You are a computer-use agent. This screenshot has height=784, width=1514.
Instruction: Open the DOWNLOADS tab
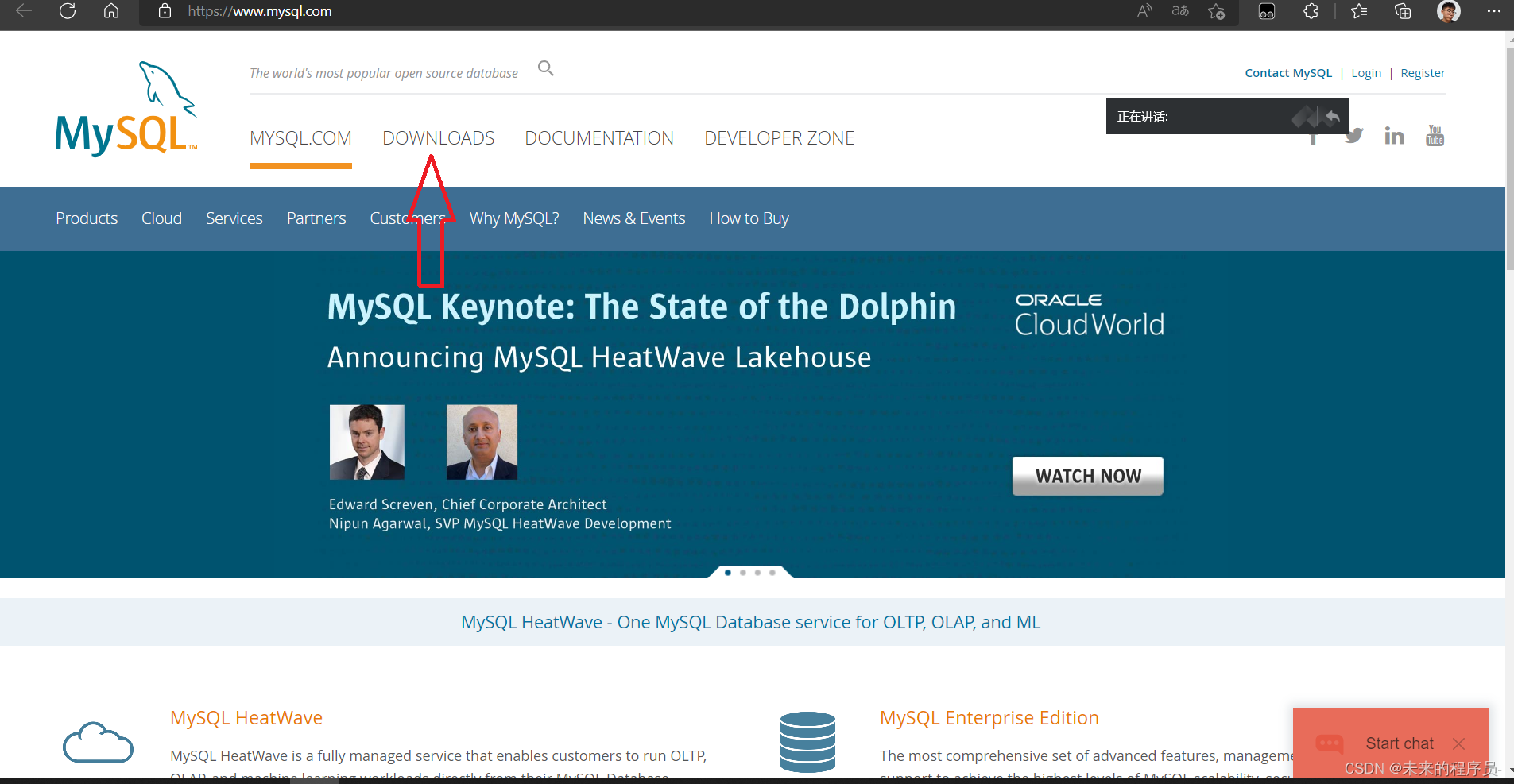tap(439, 138)
